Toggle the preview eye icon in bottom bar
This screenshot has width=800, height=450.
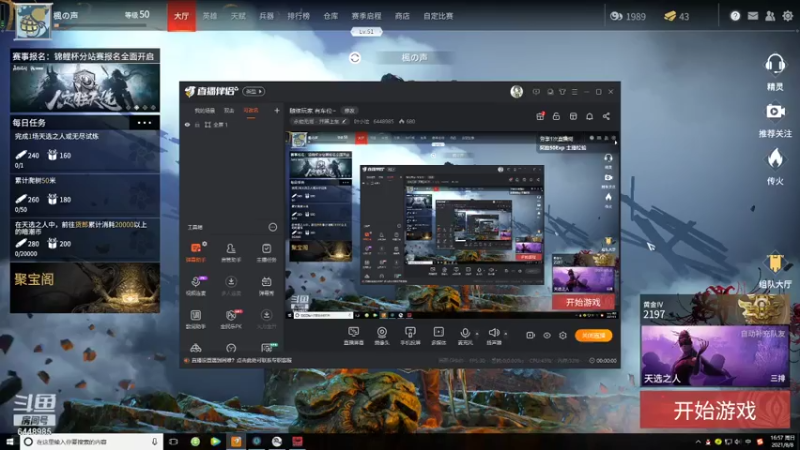(x=546, y=335)
